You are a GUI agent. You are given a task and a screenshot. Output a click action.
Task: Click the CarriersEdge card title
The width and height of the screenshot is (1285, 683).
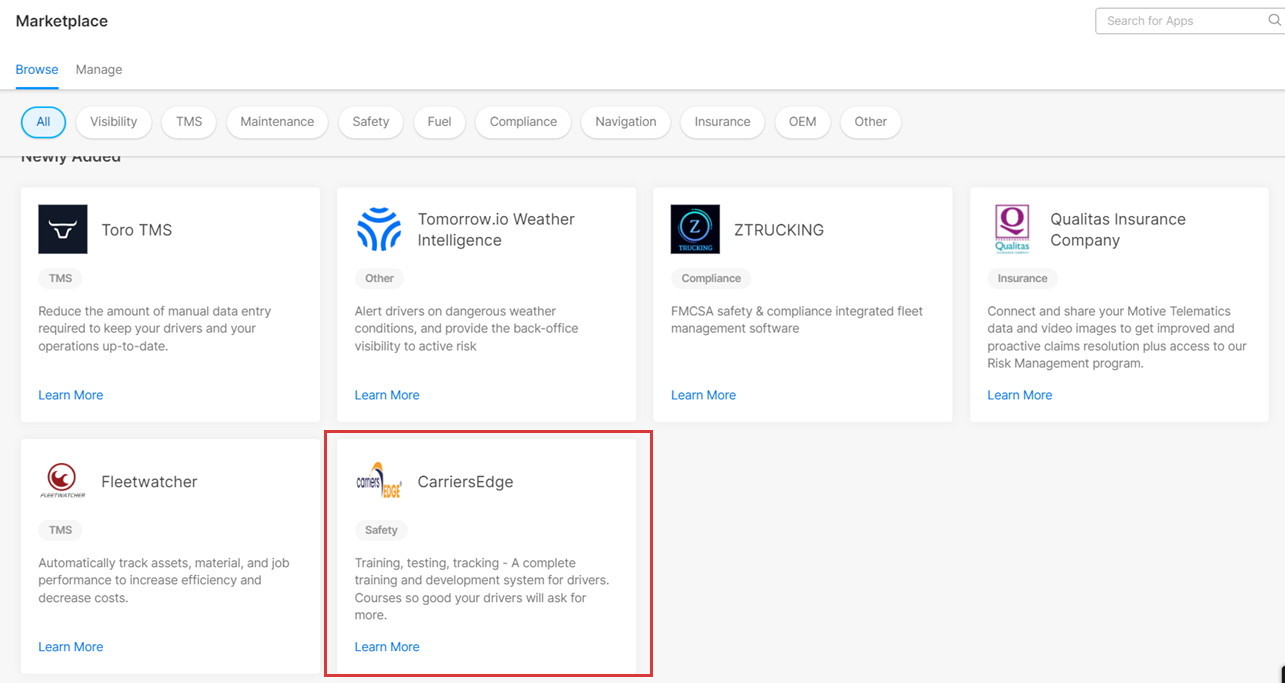(x=465, y=482)
